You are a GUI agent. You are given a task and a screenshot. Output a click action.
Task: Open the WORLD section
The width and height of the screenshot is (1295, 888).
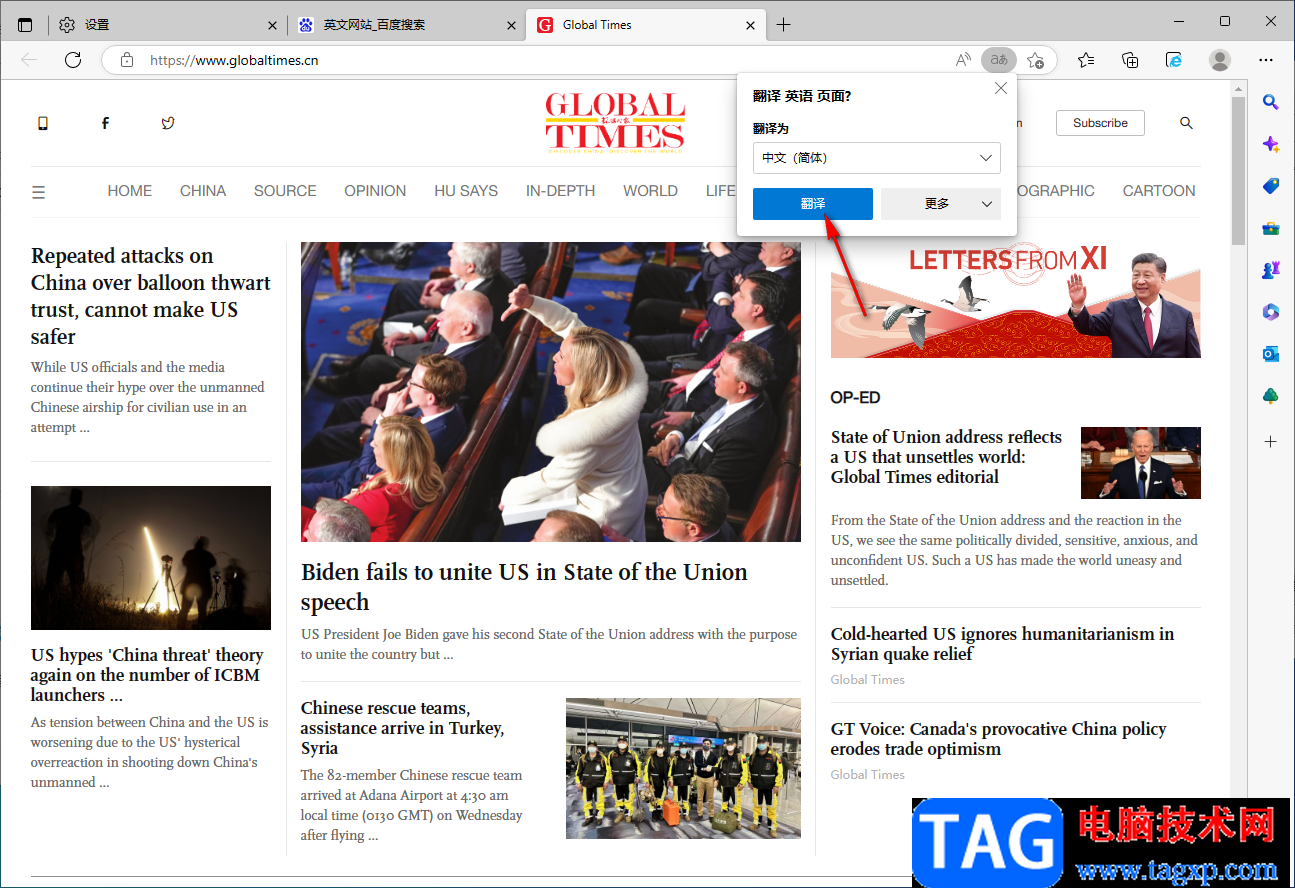click(x=650, y=191)
